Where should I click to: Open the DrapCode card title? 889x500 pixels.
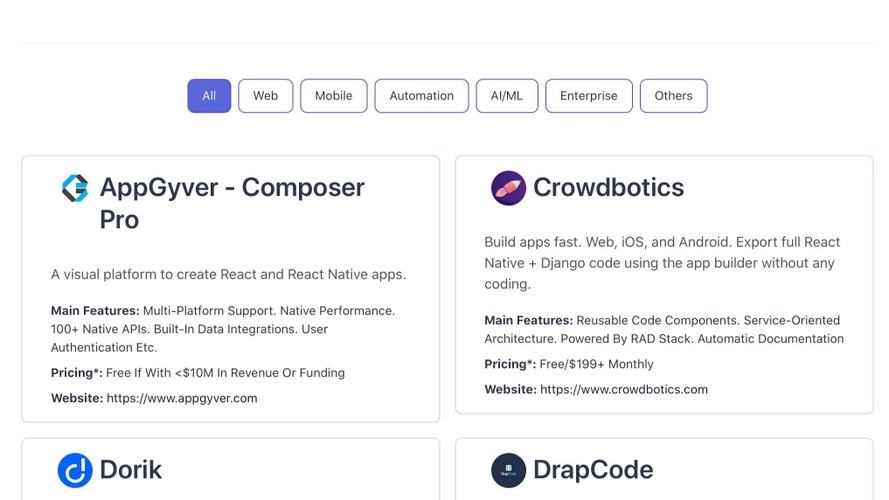[593, 470]
